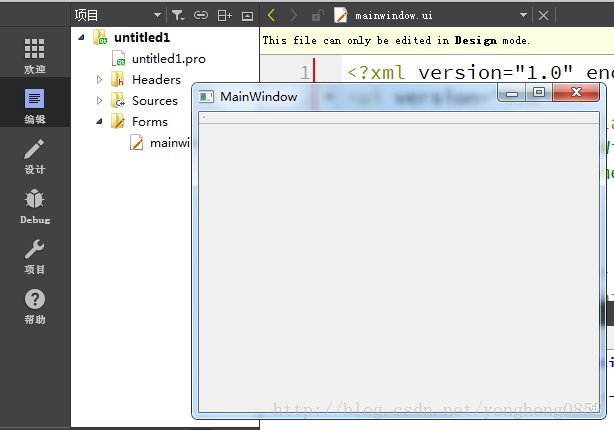
Task: Click the MainWindow toolbar strip
Action: coord(399,118)
